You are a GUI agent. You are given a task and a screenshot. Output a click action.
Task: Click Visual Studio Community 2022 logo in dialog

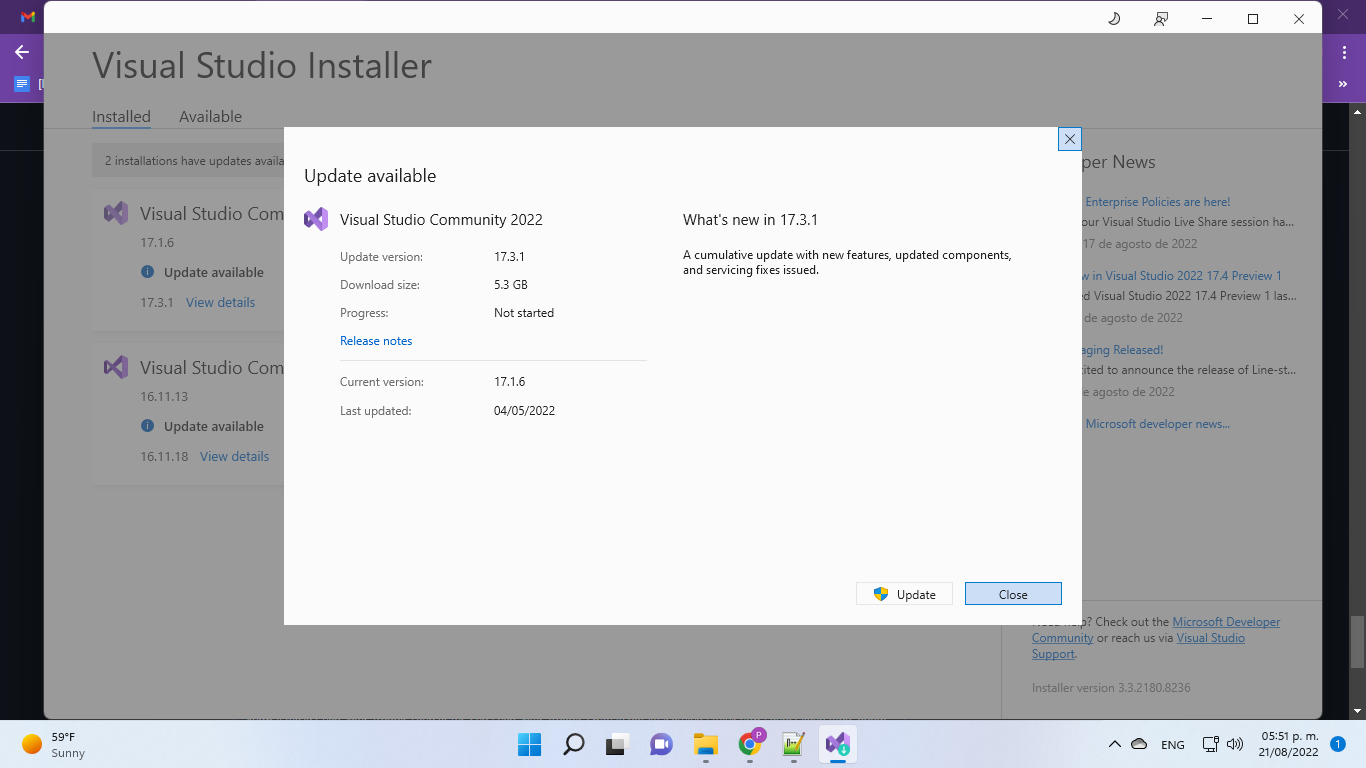(316, 219)
